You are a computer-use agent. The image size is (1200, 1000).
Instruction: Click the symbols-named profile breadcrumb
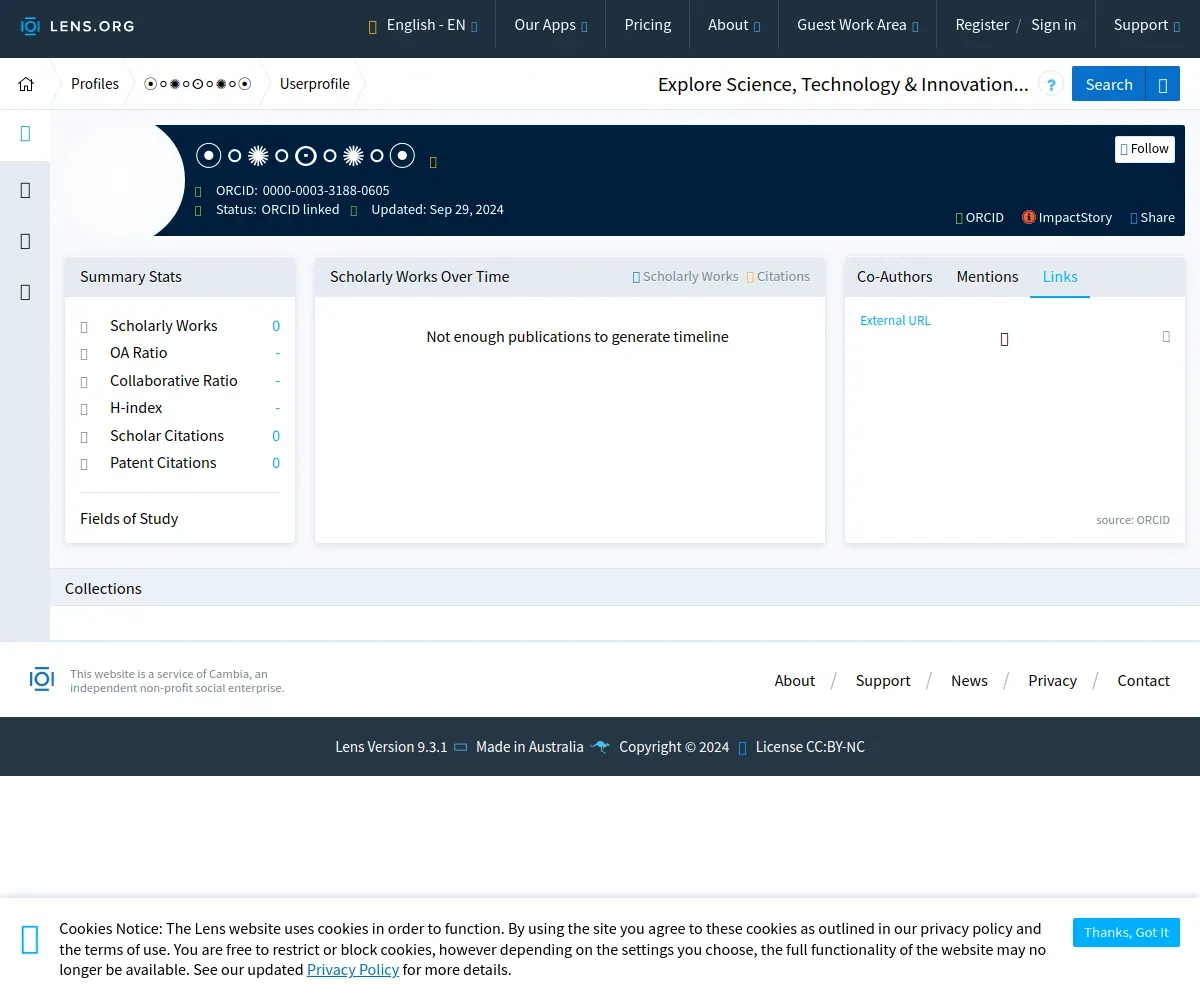tap(198, 84)
